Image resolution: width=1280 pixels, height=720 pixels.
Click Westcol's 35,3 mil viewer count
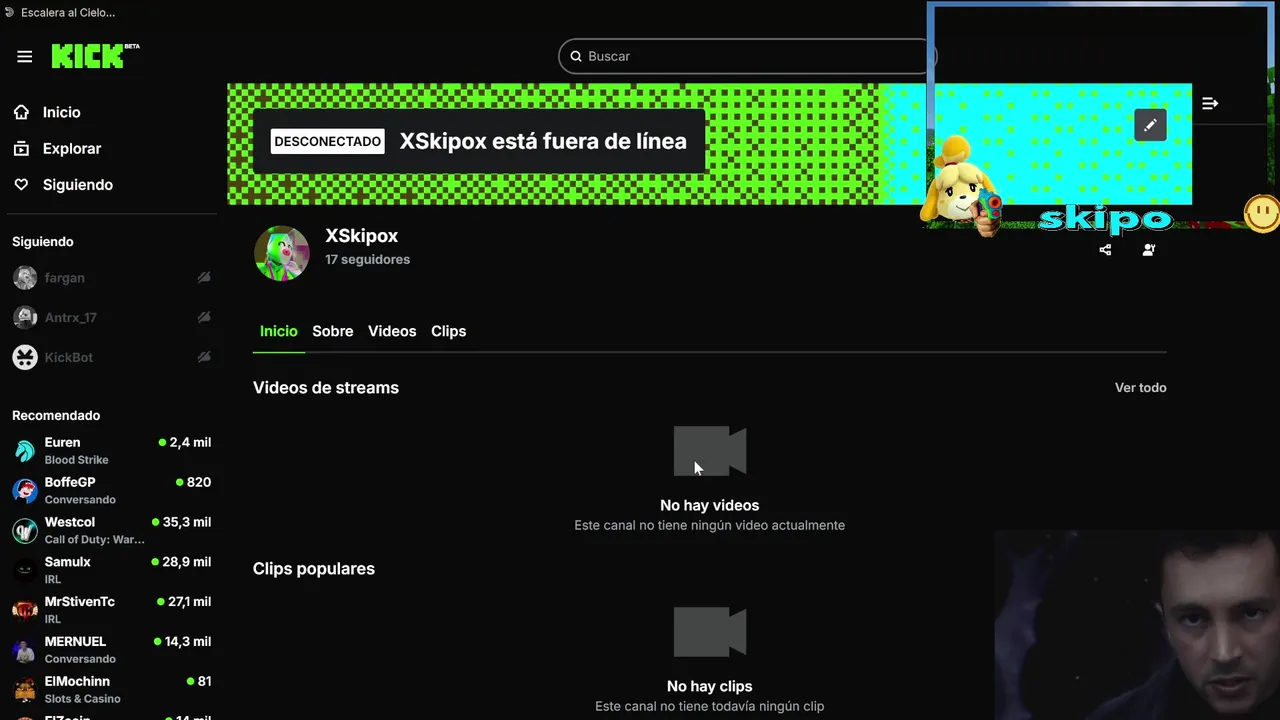click(182, 522)
